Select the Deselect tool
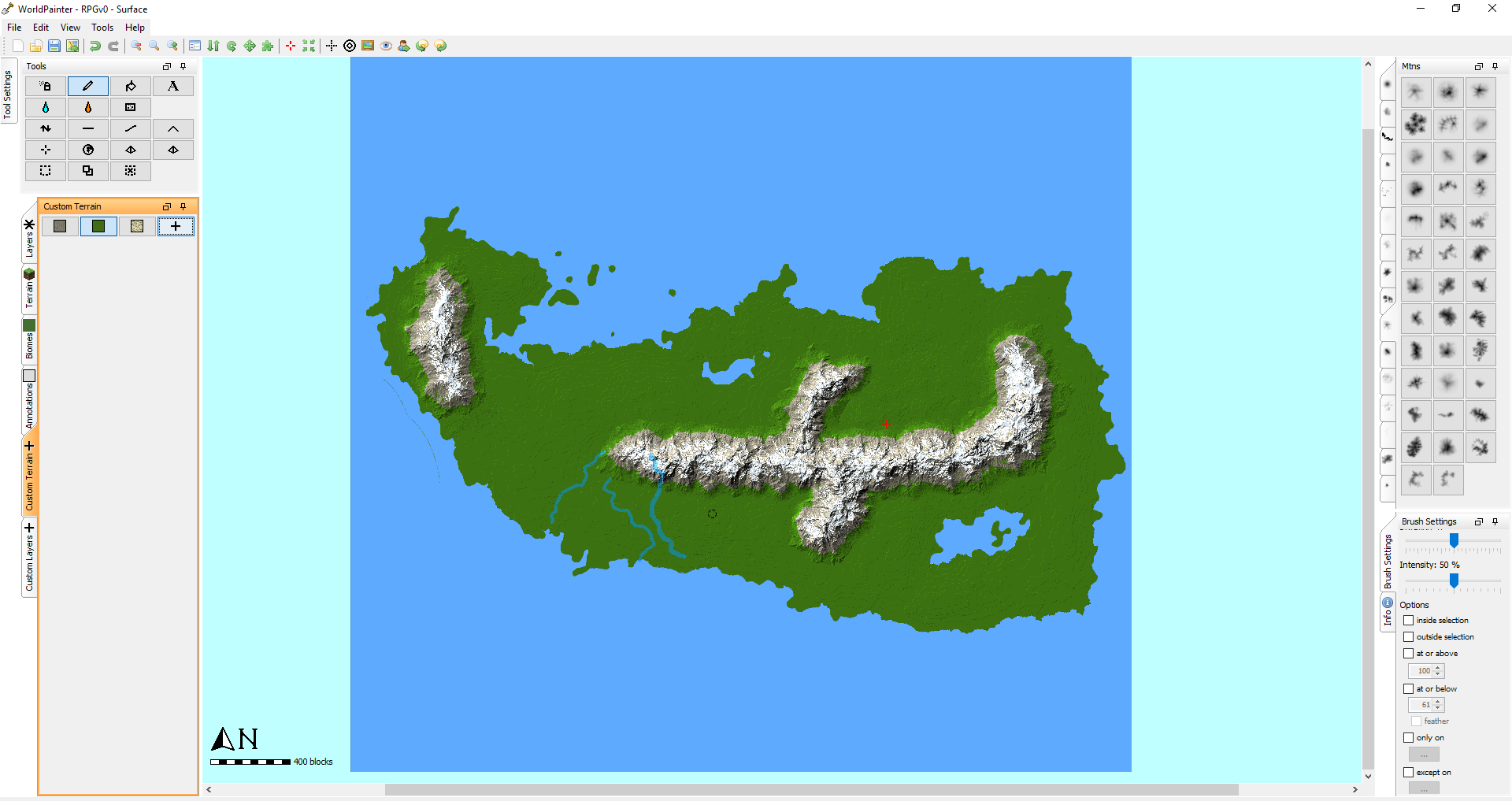Viewport: 1512px width, 801px height. [x=131, y=171]
